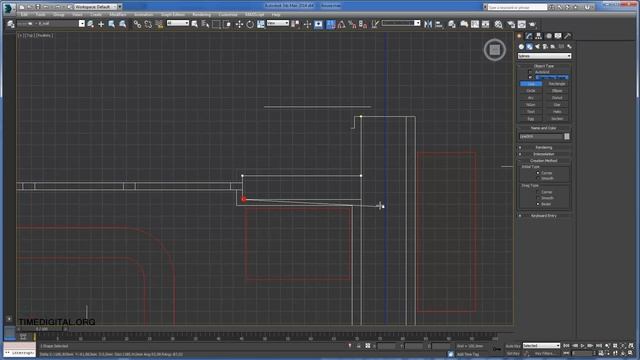
Task: Click the object color swatch
Action: (x=567, y=136)
